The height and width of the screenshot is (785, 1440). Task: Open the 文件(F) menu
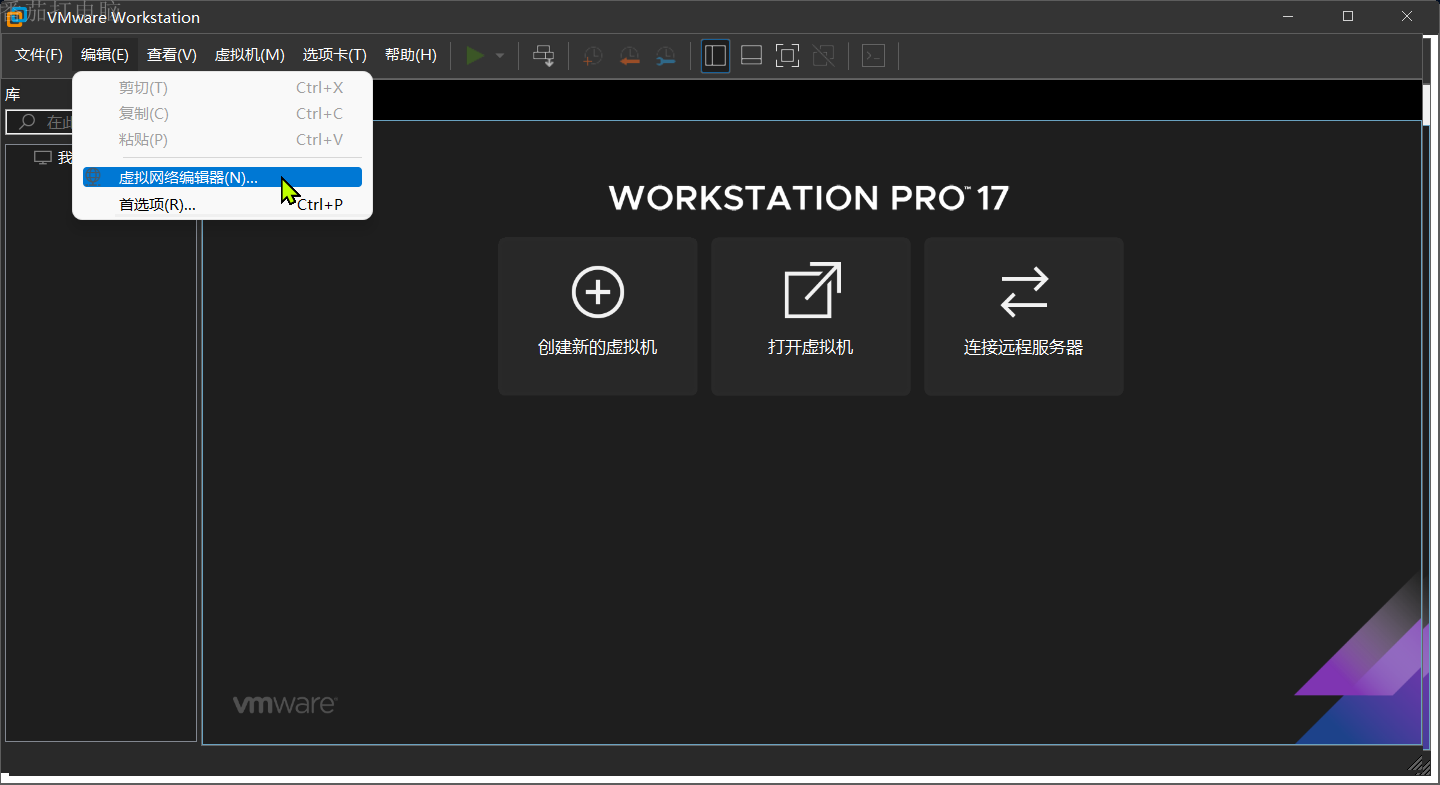(x=39, y=56)
